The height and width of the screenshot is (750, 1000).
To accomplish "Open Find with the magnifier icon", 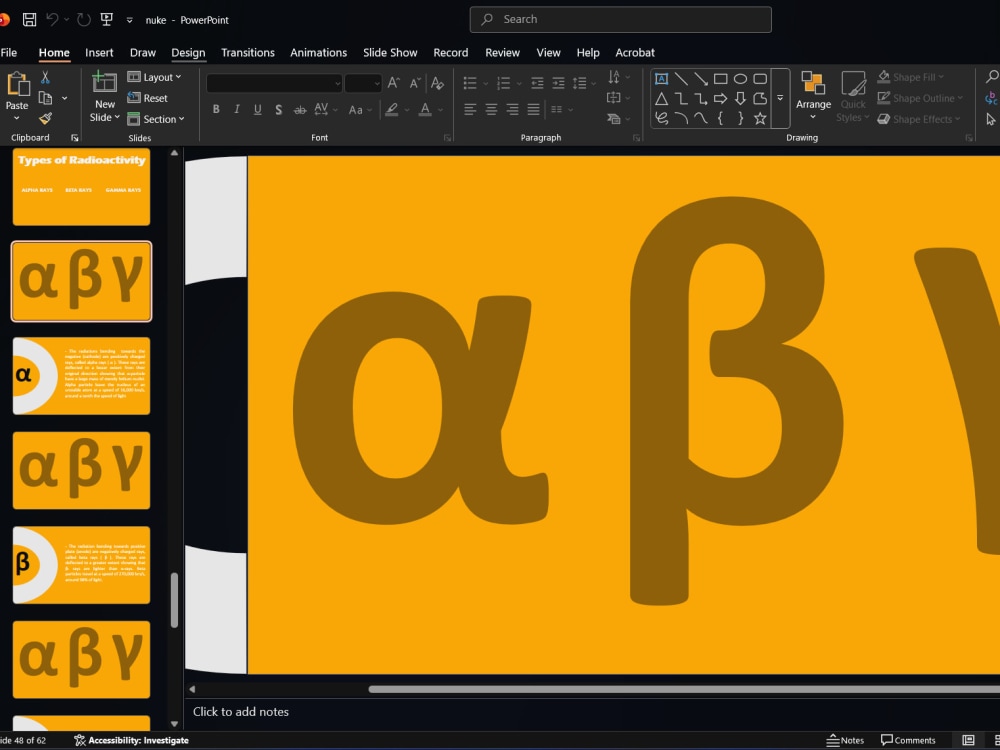I will coord(992,77).
